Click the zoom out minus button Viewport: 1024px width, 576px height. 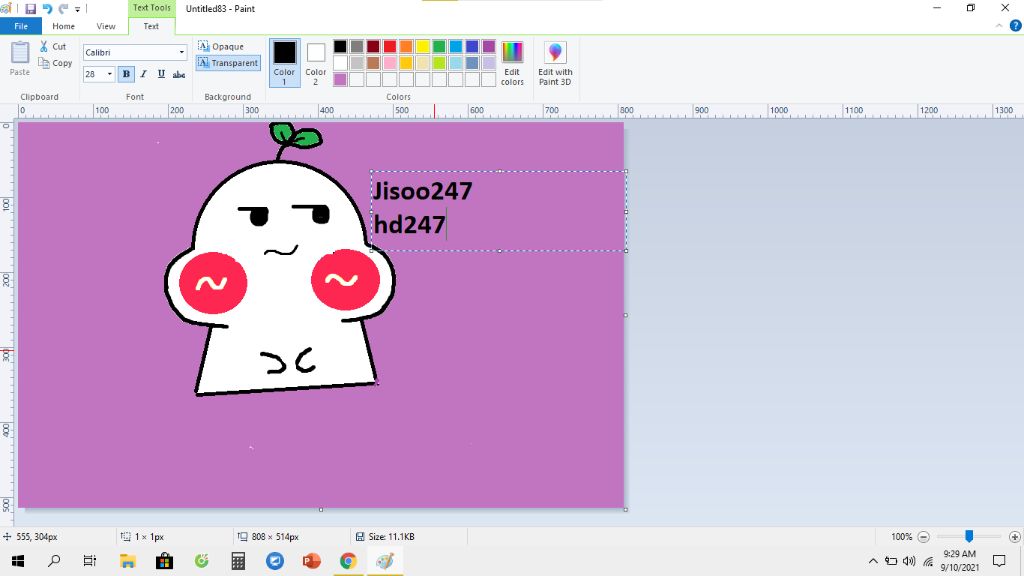point(923,537)
